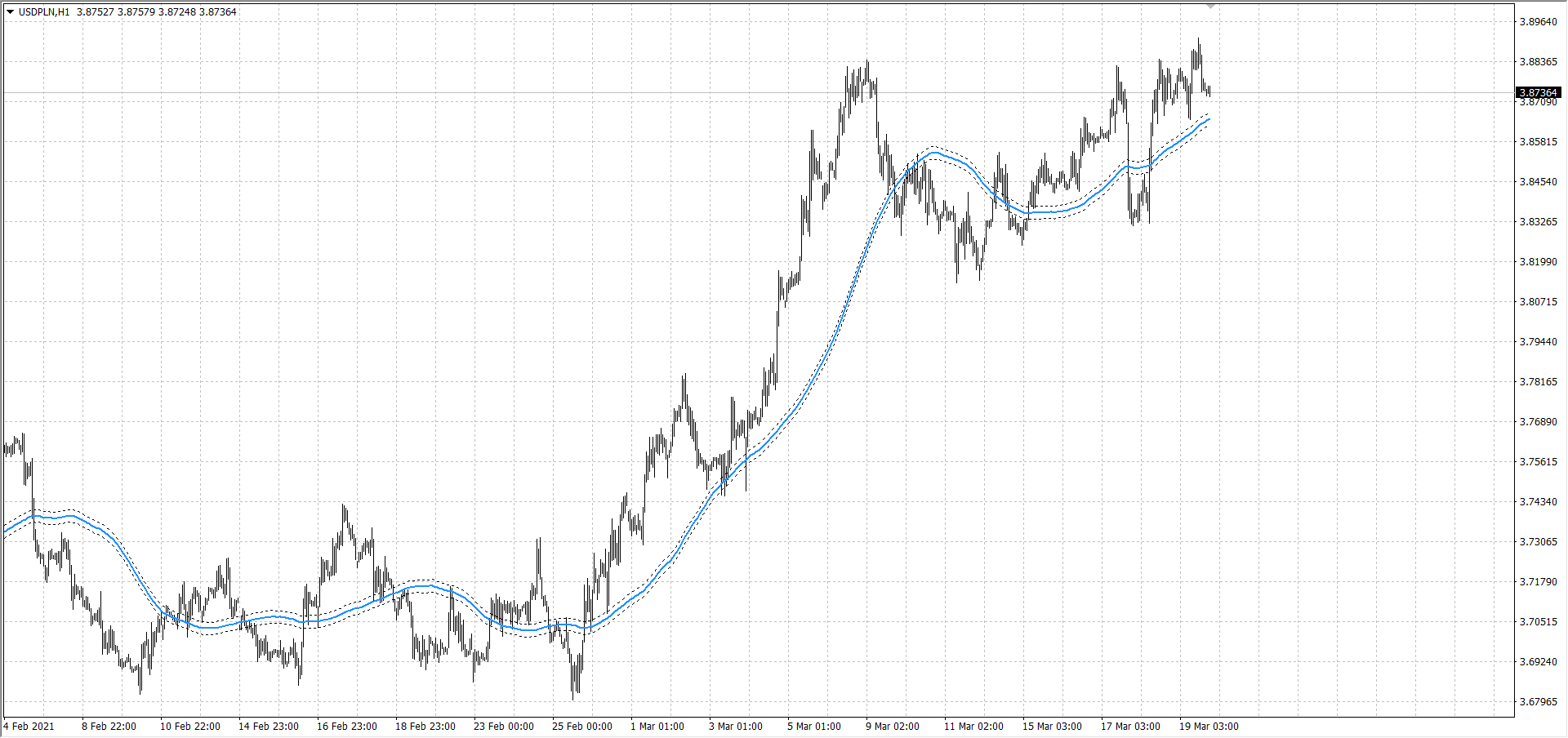Click the gray chart shift marker triangle

(x=1211, y=6)
